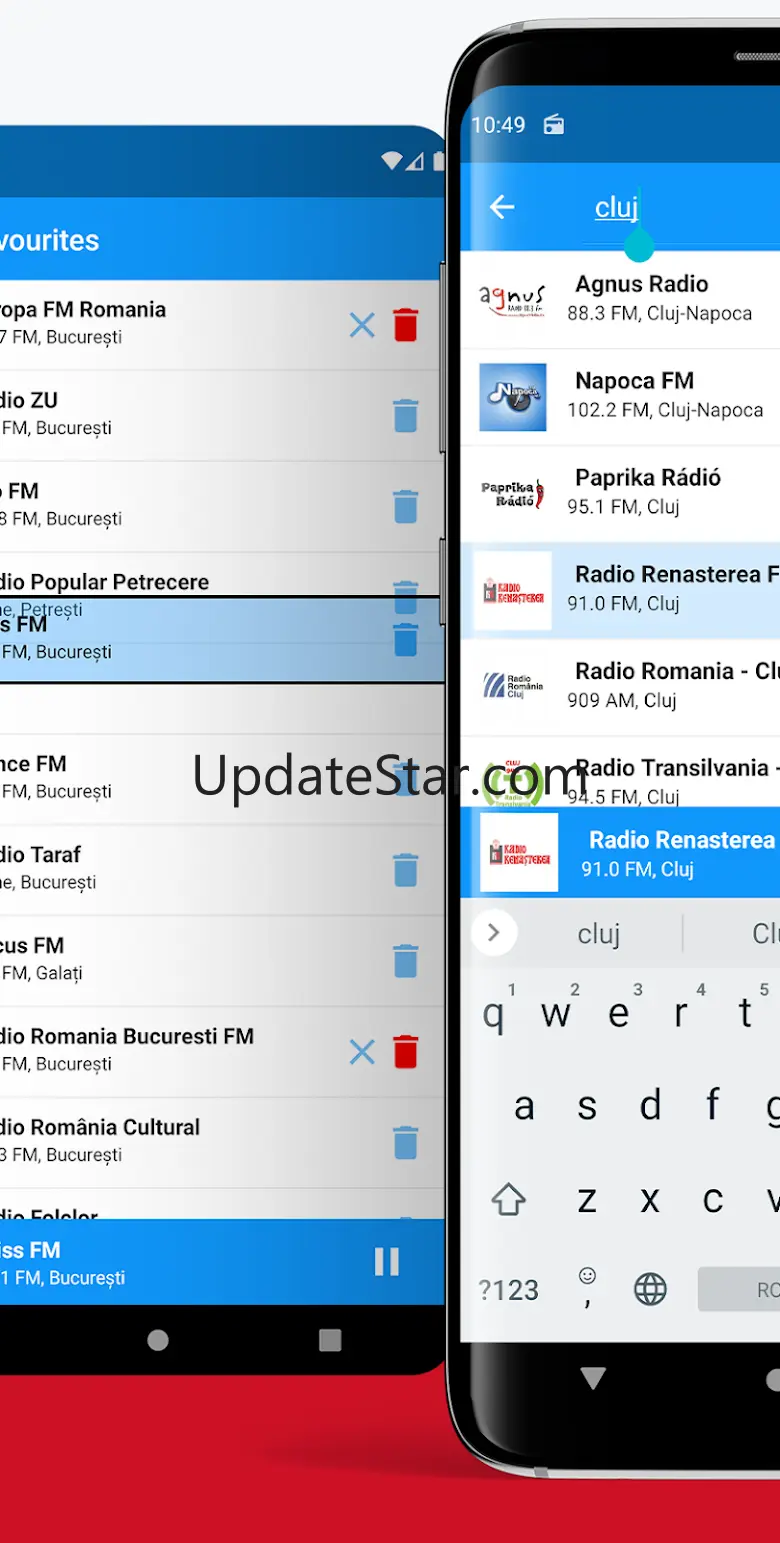Viewport: 780px width, 1543px height.
Task: Choose Paprika Rádió 95.1 FM
Action: coord(620,493)
